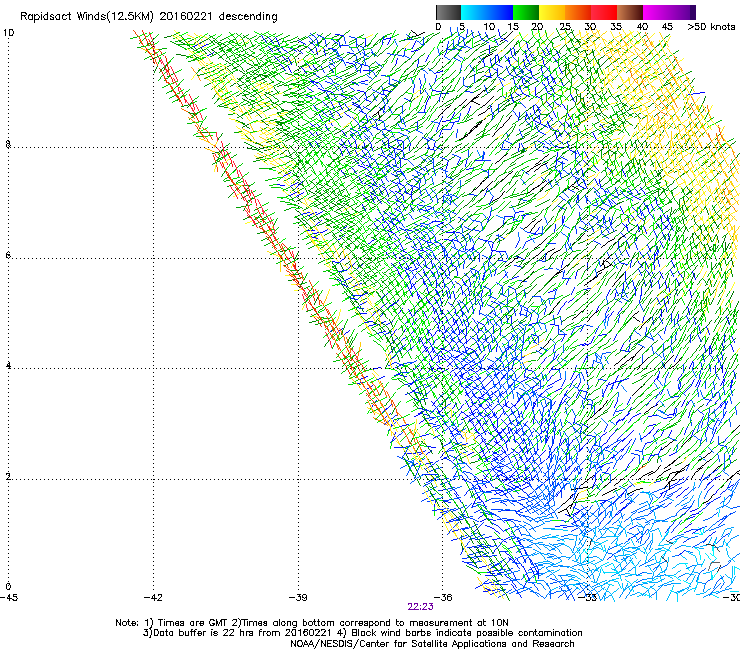Viewport: 740px width, 650px height.
Task: Select the latitude axis label '6'
Action: point(8,255)
